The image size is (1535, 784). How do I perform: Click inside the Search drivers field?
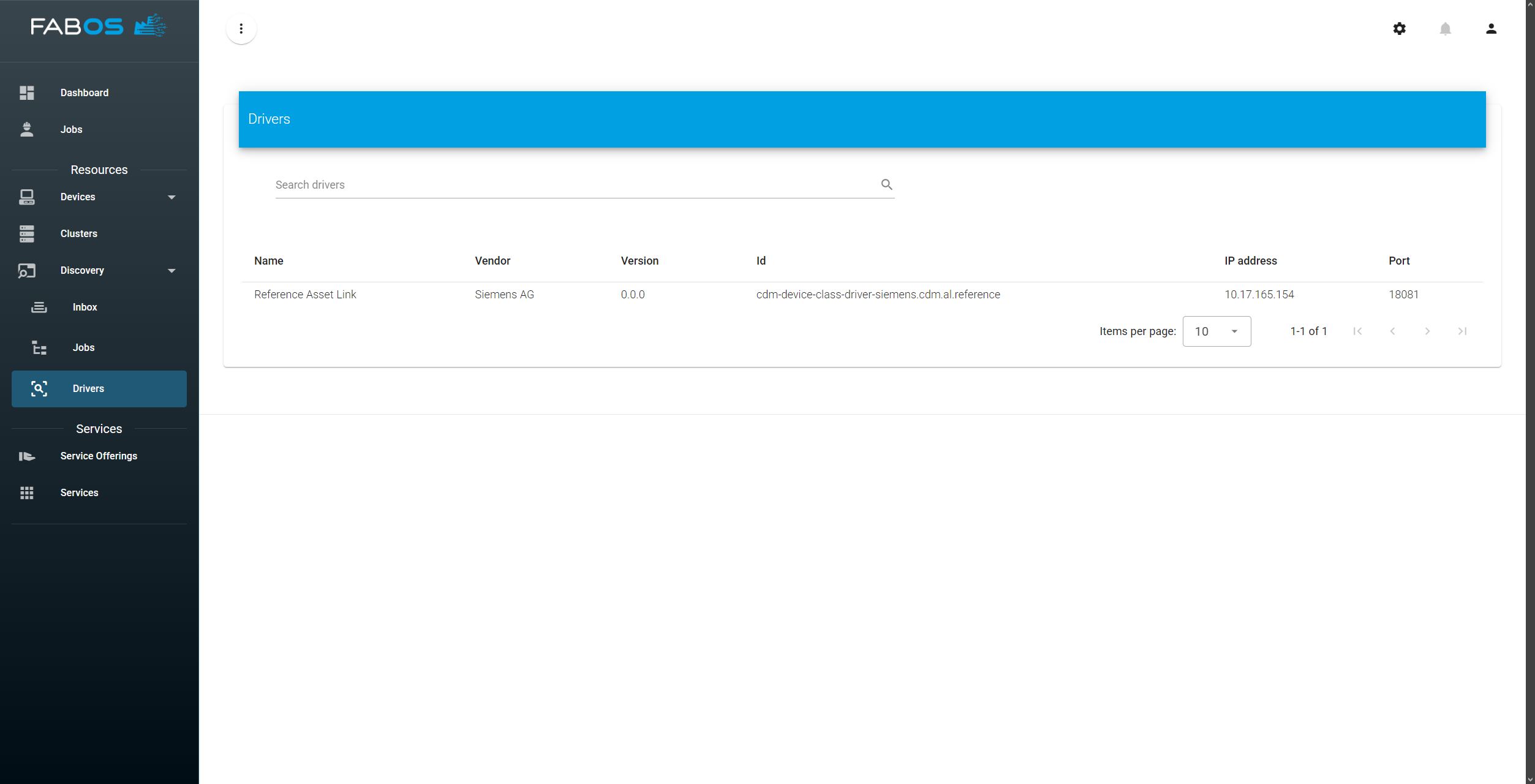[551, 184]
